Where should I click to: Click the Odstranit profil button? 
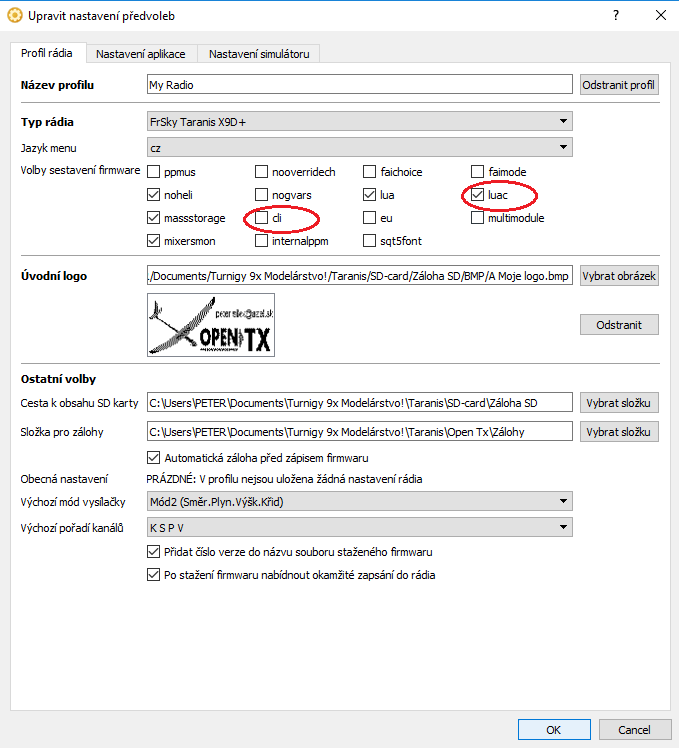click(x=619, y=85)
